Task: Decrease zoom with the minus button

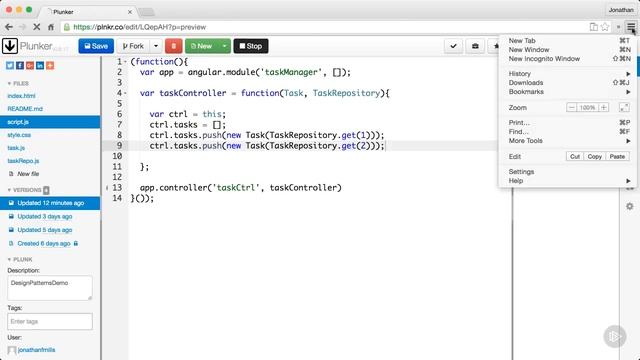Action: (571, 107)
